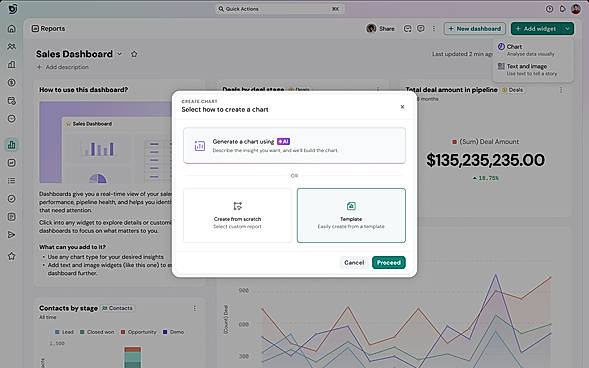Screen dimensions: 589x368
Task: Click the Last updated 2 min ago text
Action: 463,54
